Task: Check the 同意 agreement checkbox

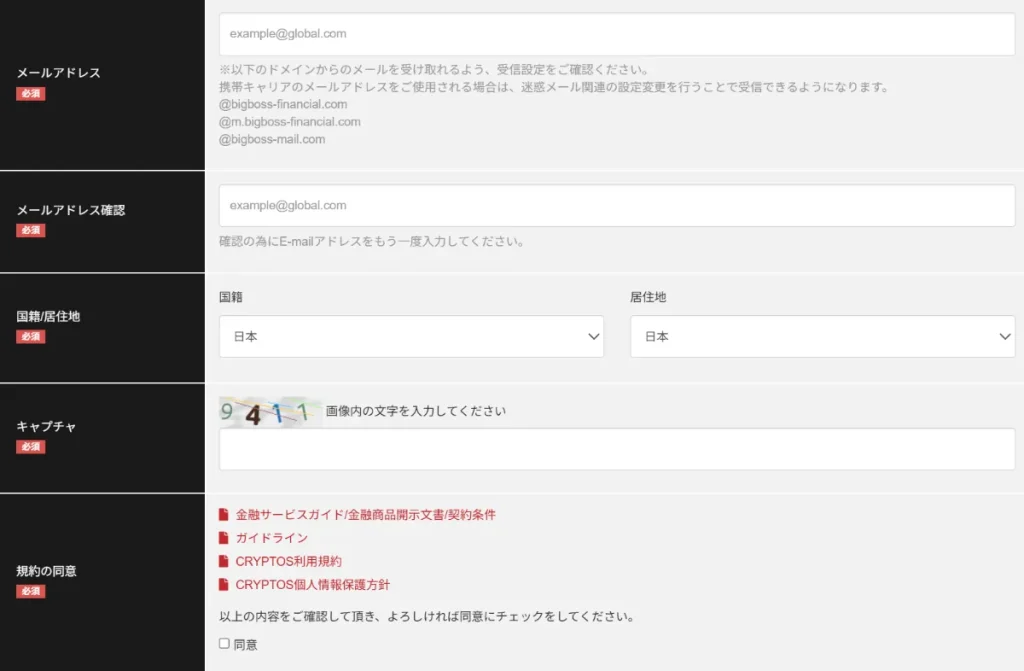Action: tap(224, 644)
